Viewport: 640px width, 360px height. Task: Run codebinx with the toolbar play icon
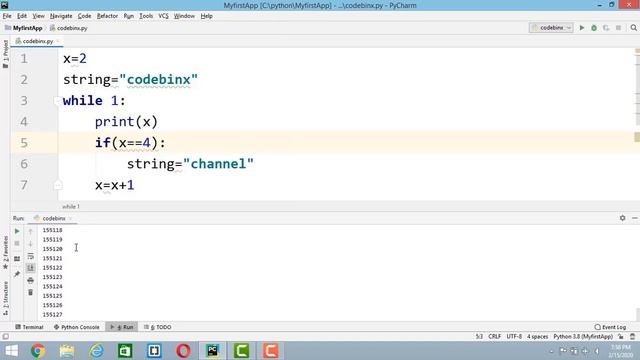582,28
